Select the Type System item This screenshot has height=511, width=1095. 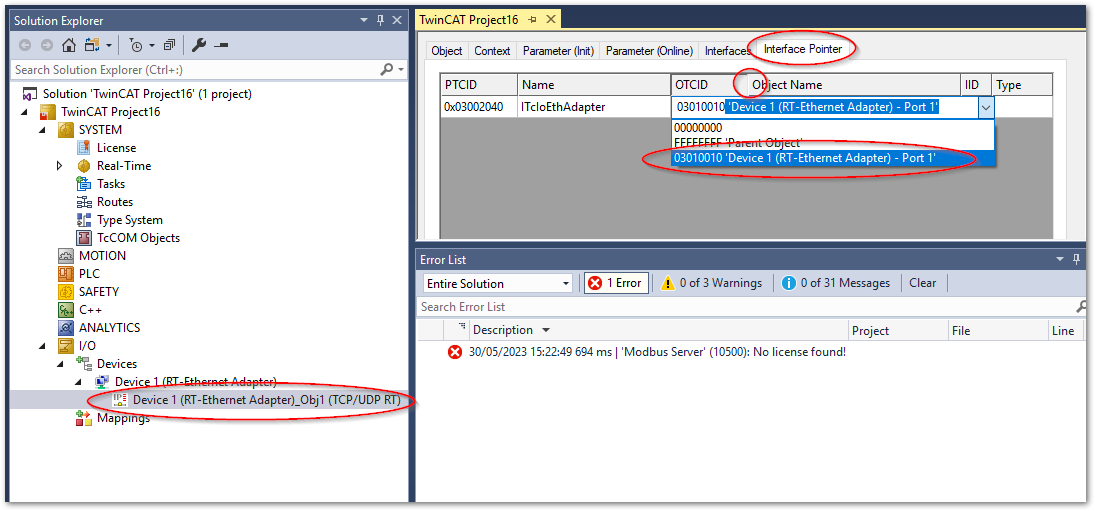pyautogui.click(x=129, y=220)
